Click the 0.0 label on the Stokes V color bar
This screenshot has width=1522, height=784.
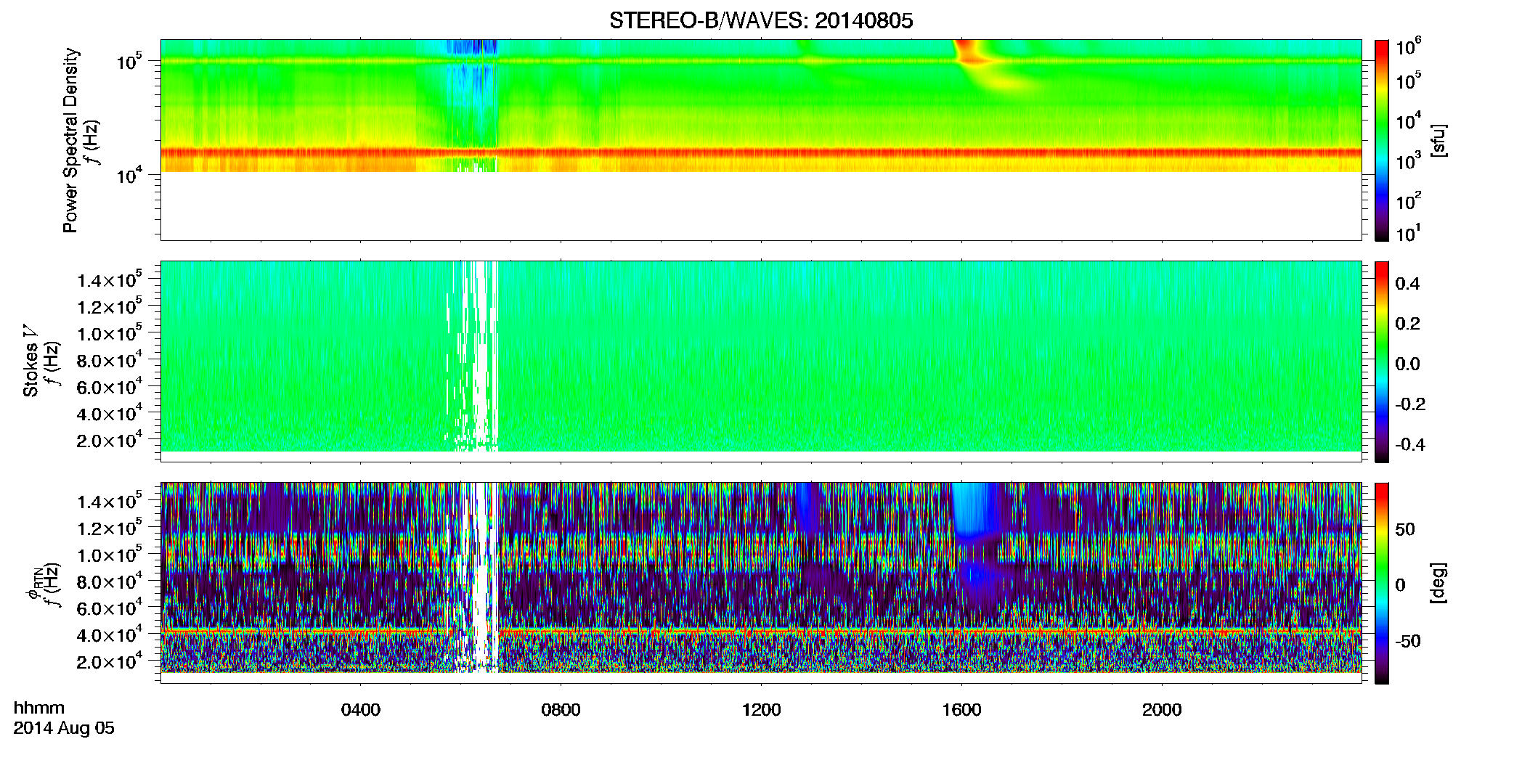point(1407,364)
